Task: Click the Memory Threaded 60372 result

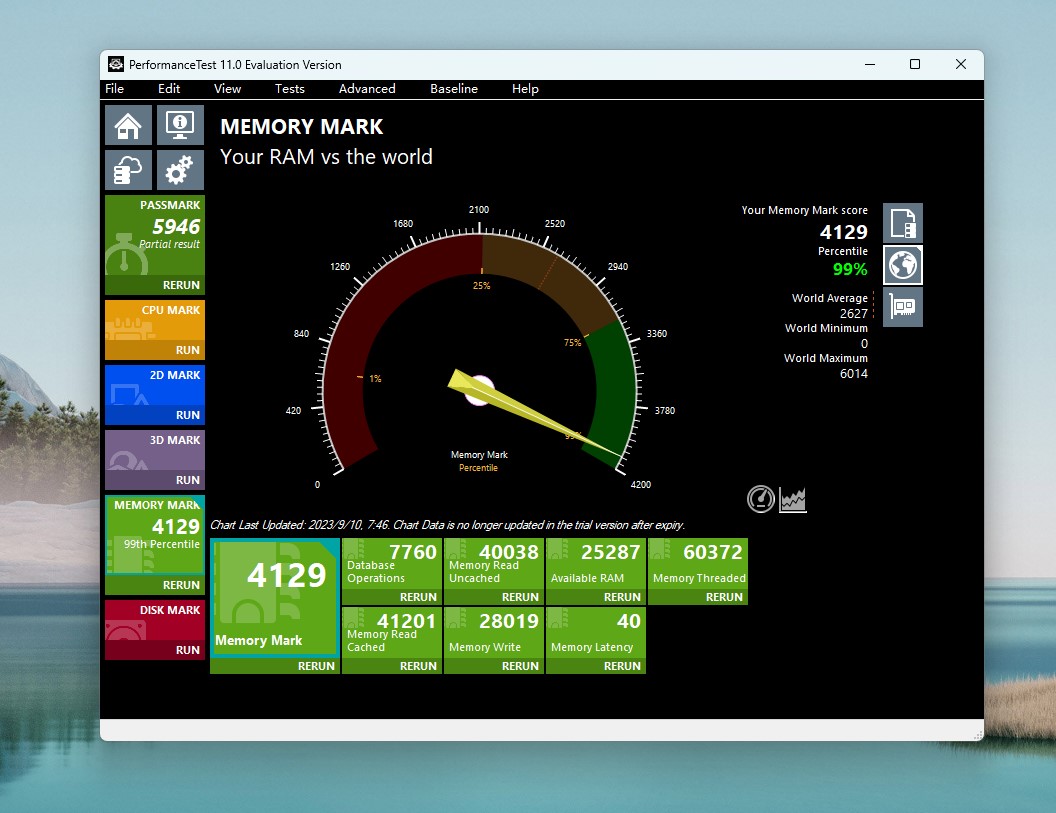Action: tap(698, 564)
